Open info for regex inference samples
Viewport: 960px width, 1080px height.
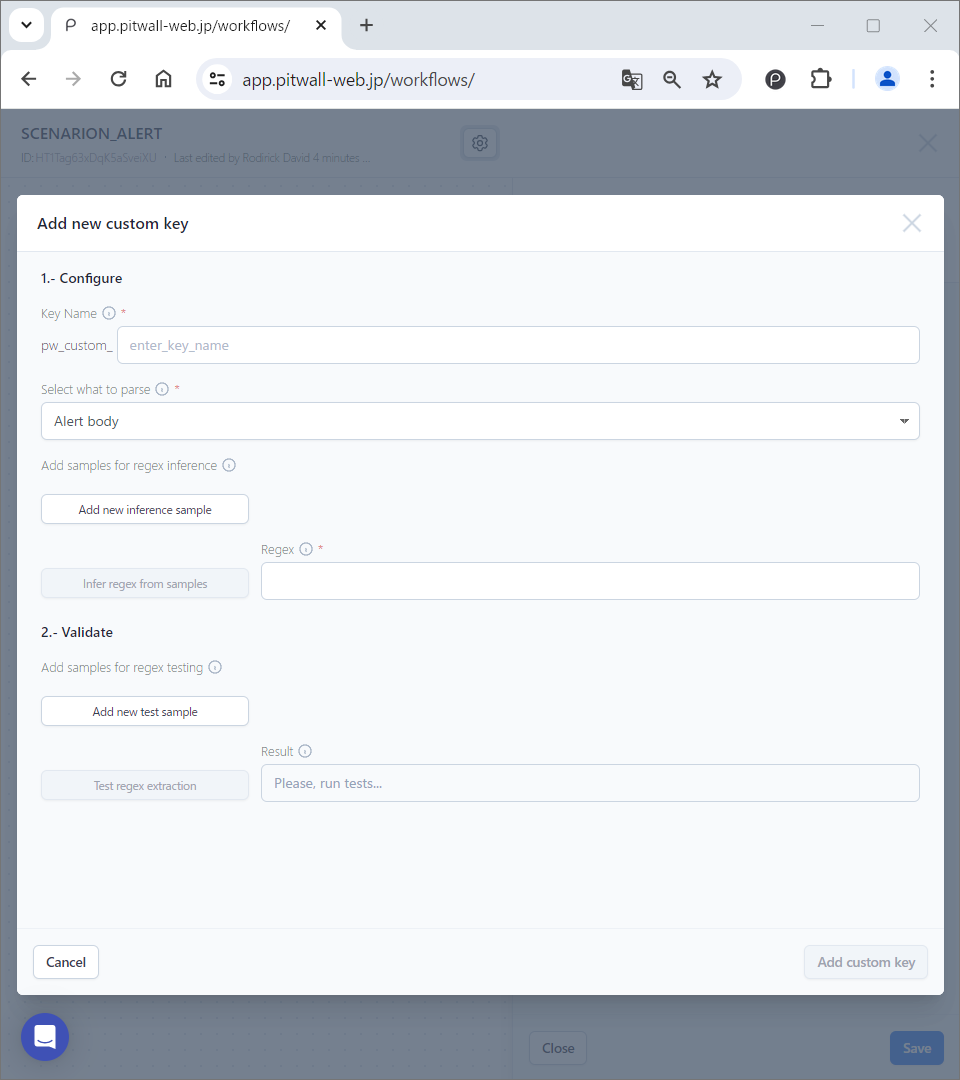229,465
